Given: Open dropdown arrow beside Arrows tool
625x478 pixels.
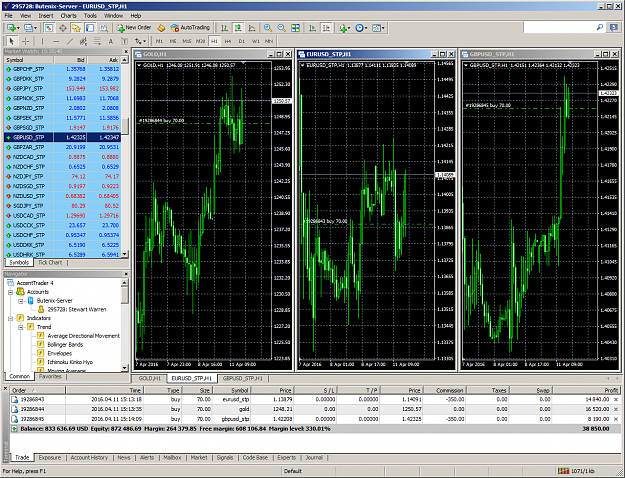Looking at the screenshot, I should tap(144, 41).
